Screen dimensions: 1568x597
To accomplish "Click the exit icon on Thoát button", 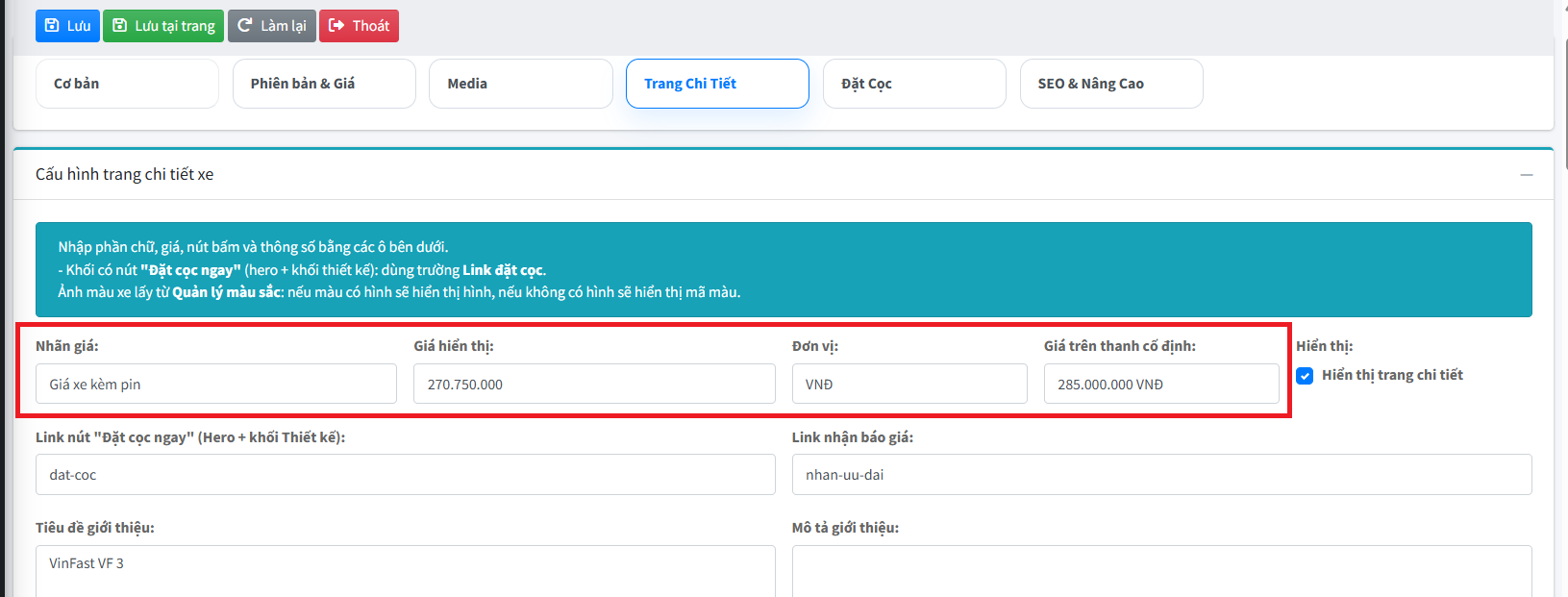I will pos(336,26).
